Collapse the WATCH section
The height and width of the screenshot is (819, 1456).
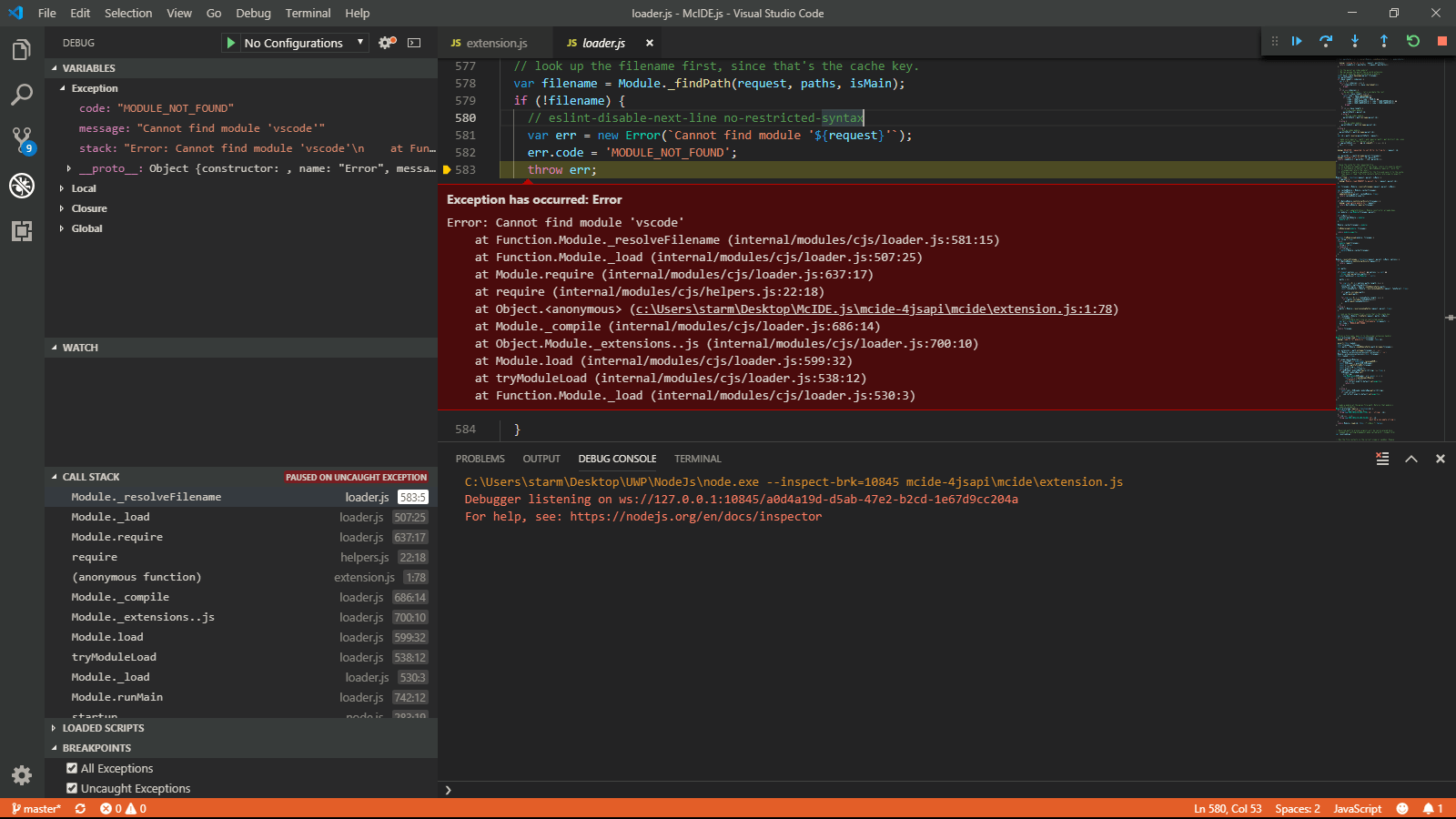(241, 348)
